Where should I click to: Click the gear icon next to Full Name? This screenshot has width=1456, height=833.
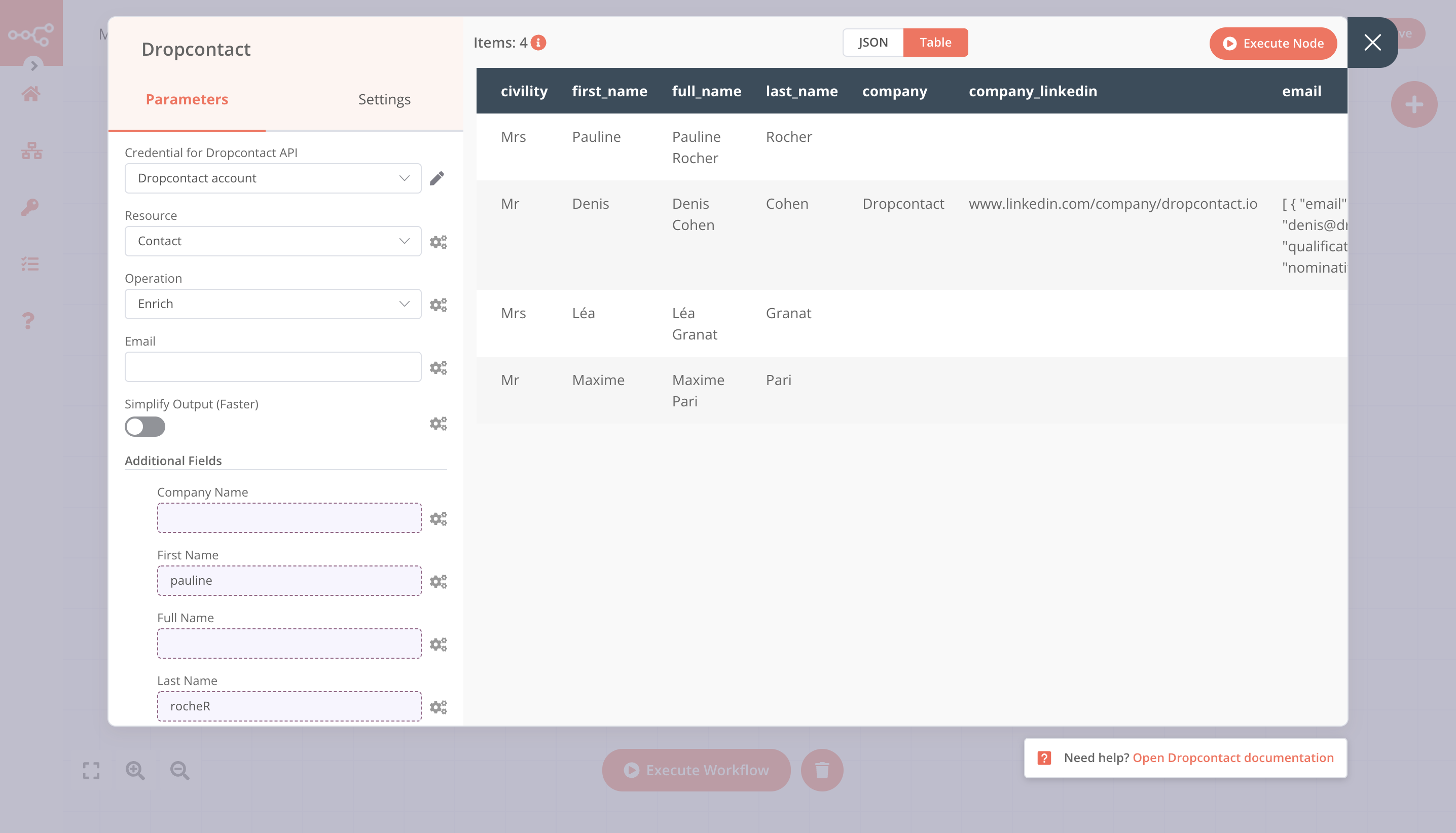point(438,644)
